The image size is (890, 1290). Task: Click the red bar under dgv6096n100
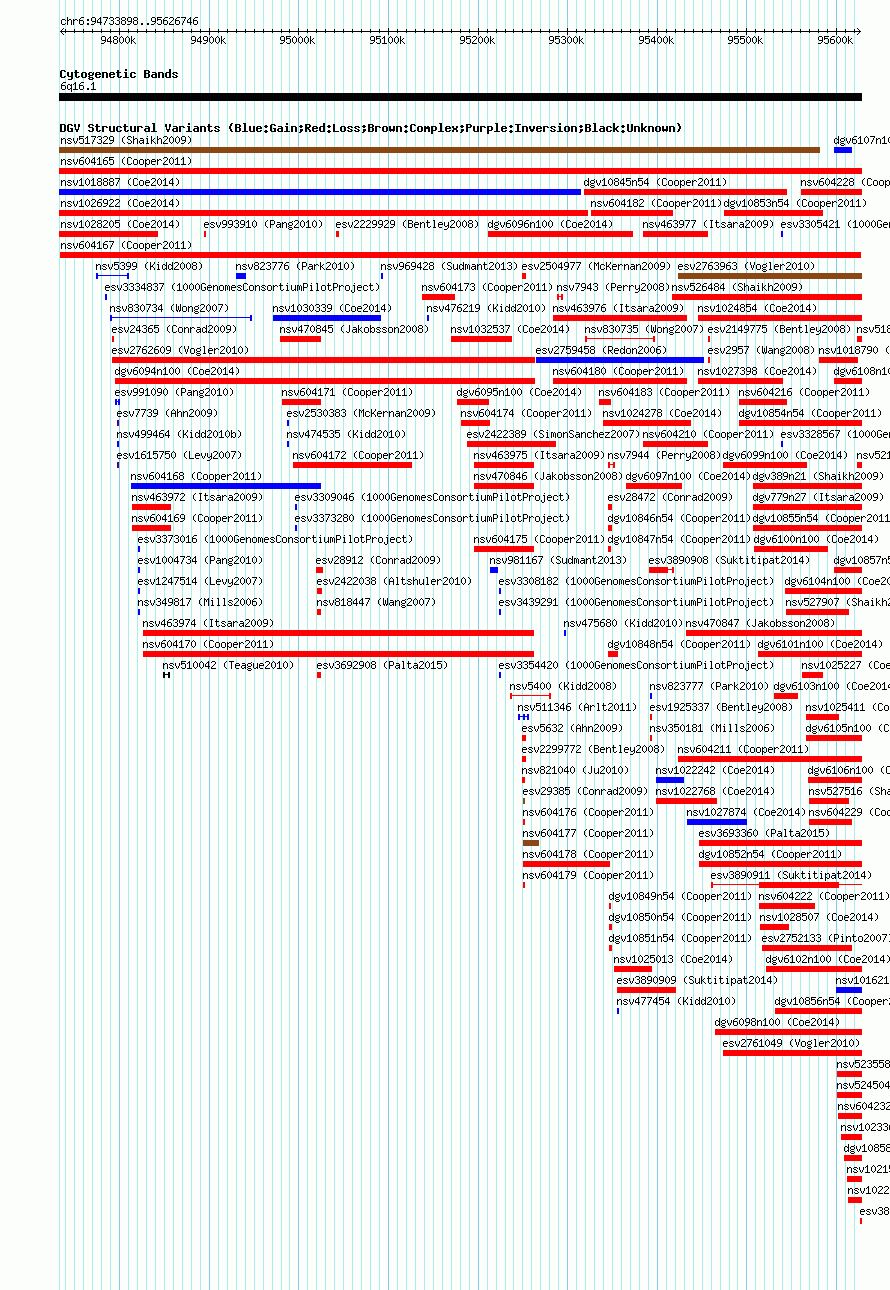[x=560, y=234]
